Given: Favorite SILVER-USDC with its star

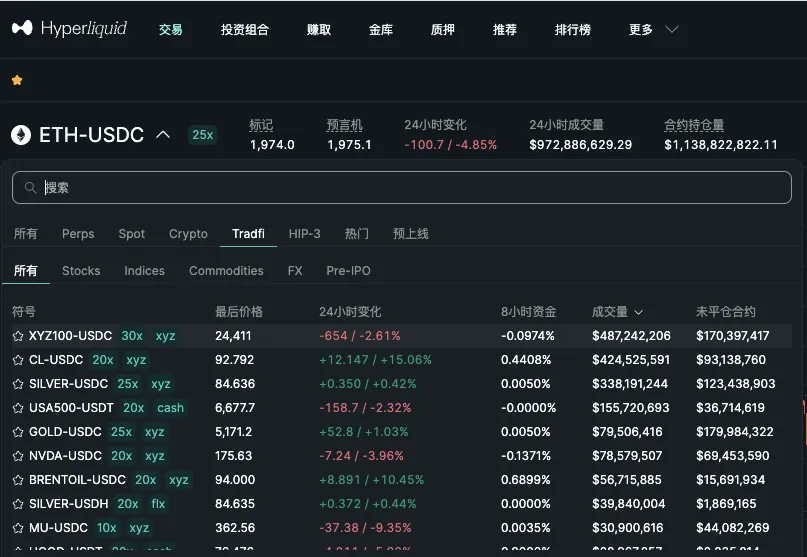Looking at the screenshot, I should pos(18,384).
